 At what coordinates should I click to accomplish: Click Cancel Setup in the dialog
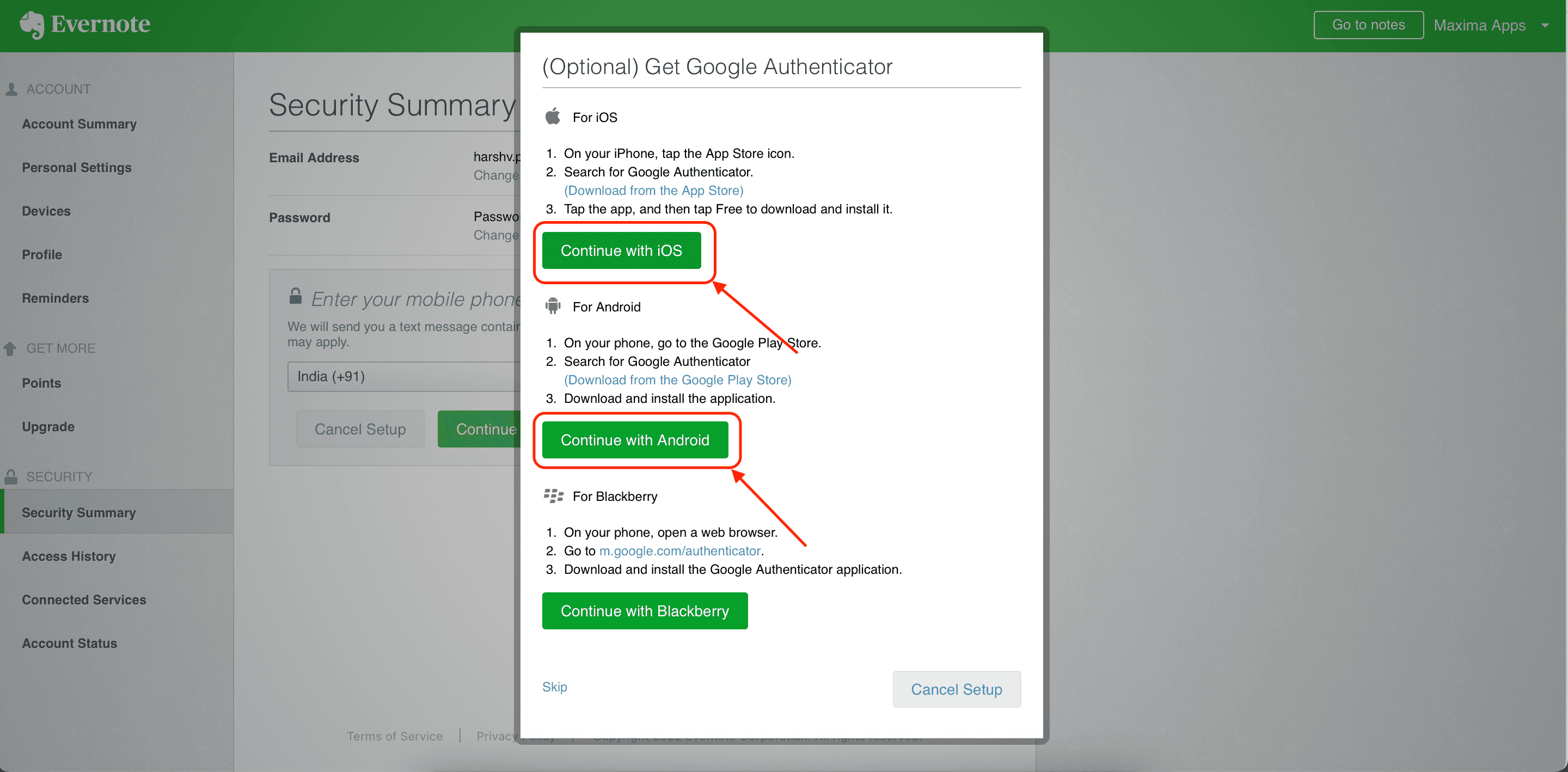tap(956, 689)
